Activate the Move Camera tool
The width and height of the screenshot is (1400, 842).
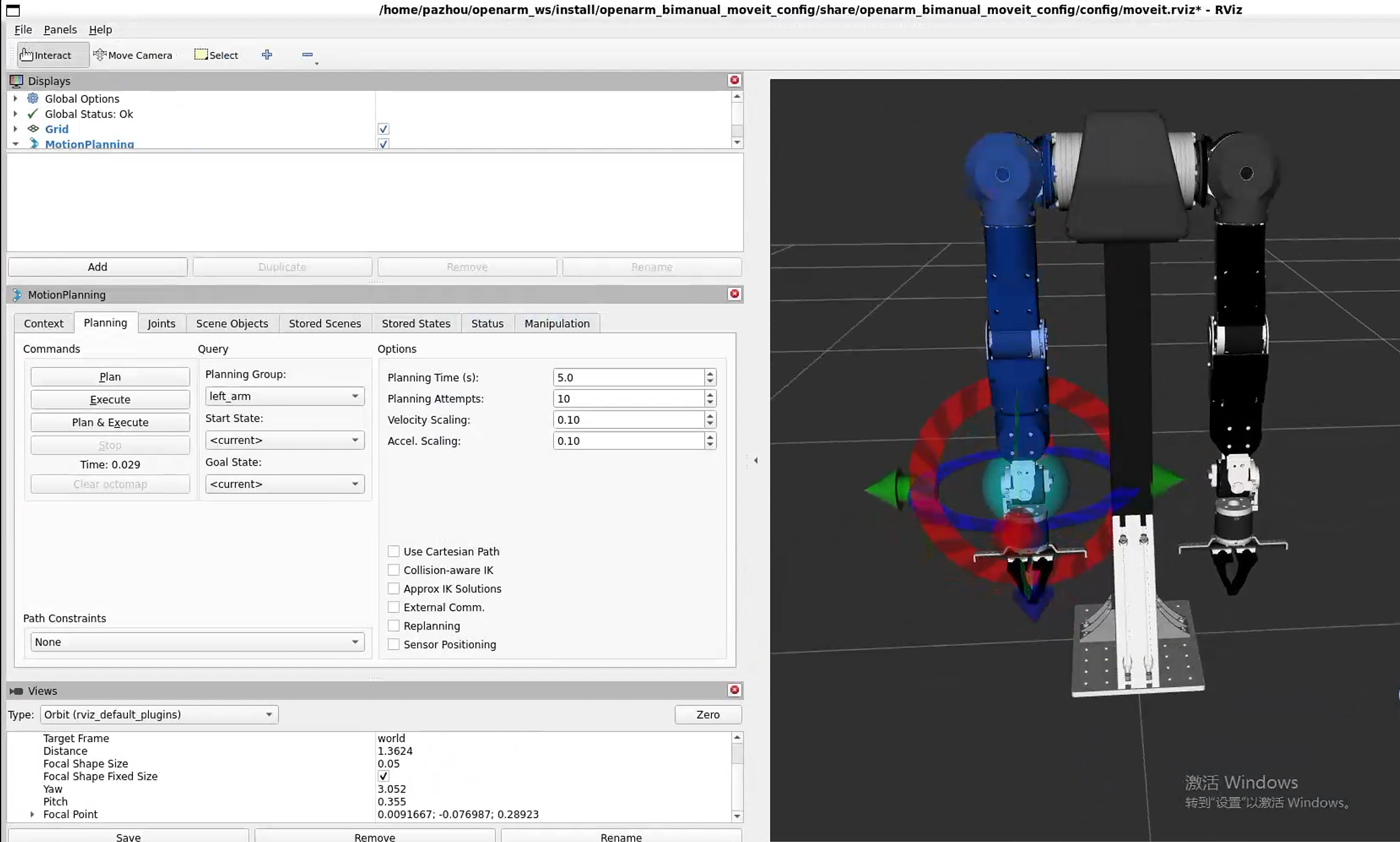[x=133, y=55]
